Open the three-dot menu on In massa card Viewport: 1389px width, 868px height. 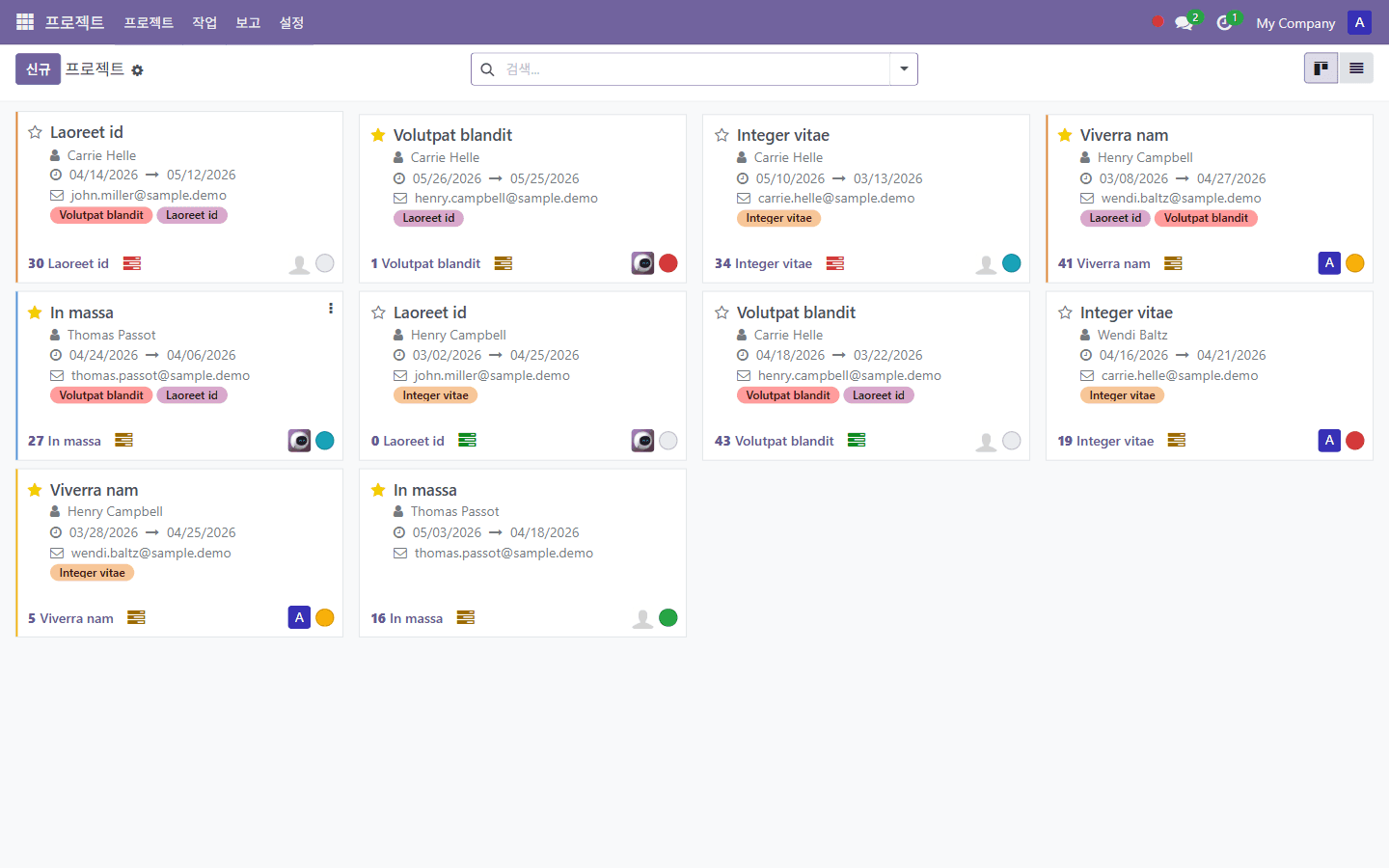click(x=331, y=309)
